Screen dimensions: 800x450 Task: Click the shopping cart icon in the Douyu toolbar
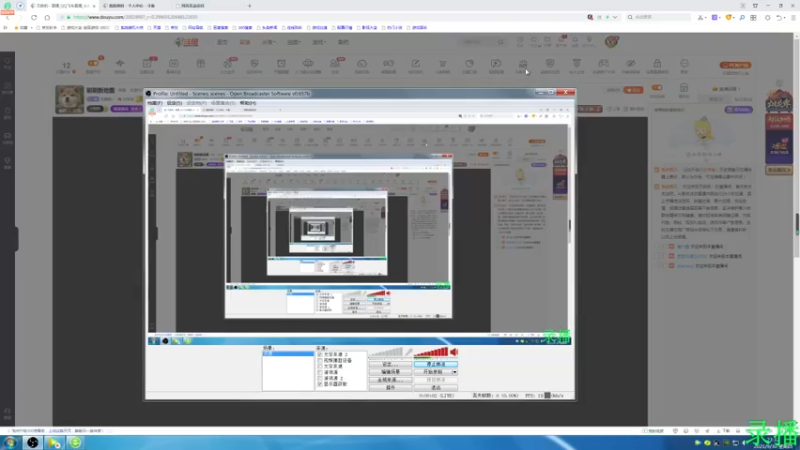tap(442, 63)
